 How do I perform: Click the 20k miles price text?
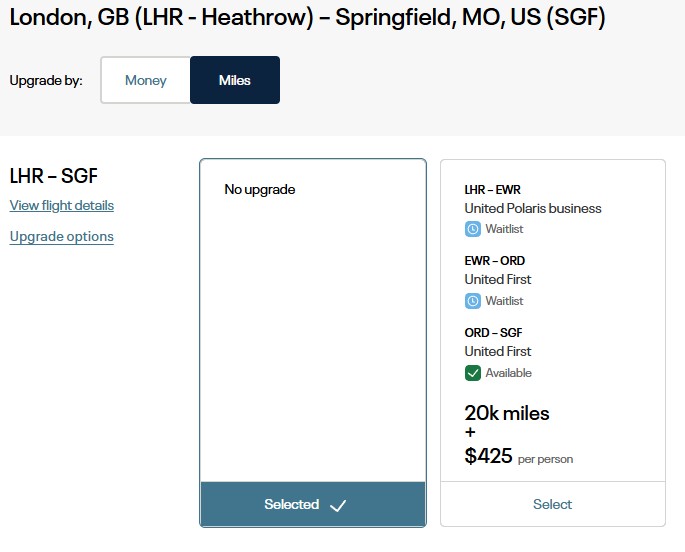tap(507, 413)
